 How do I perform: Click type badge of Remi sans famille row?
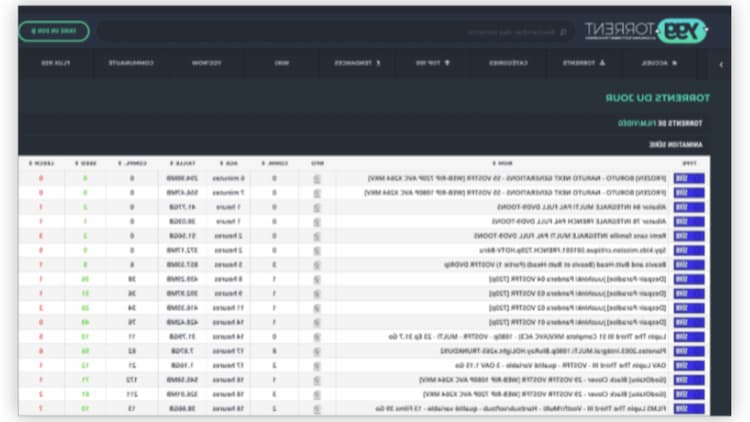point(689,236)
